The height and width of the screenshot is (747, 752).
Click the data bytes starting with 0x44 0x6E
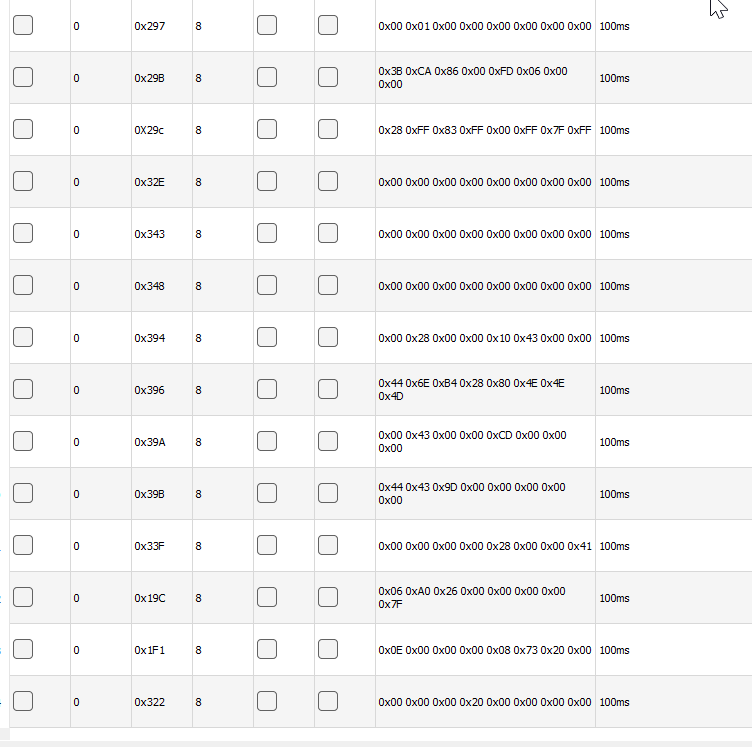pyautogui.click(x=473, y=390)
